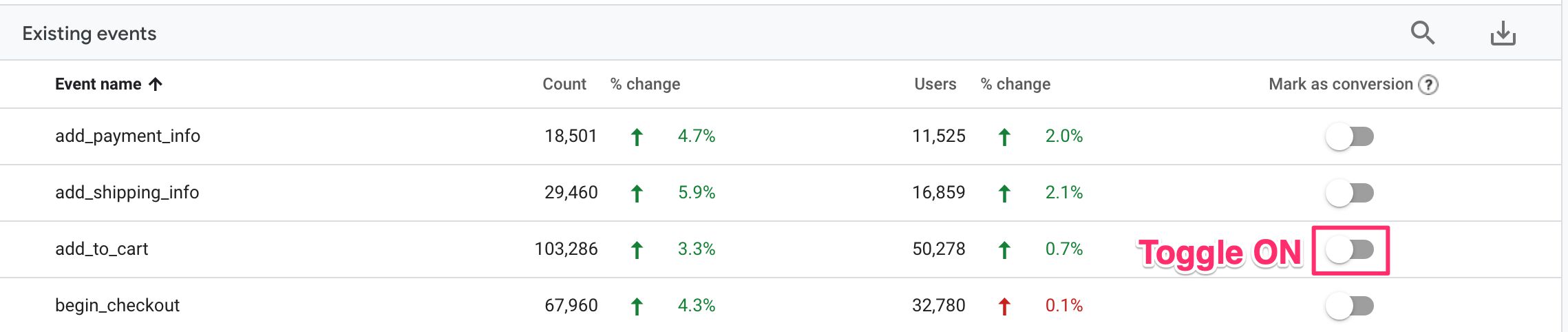The image size is (1568, 332).
Task: Click the Users column header
Action: pyautogui.click(x=935, y=84)
